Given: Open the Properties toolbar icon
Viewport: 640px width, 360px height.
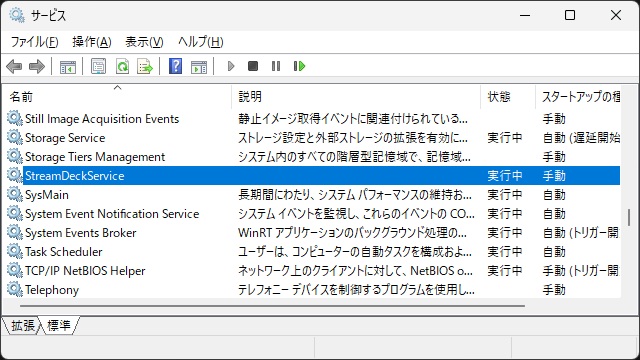Looking at the screenshot, I should click(98, 66).
